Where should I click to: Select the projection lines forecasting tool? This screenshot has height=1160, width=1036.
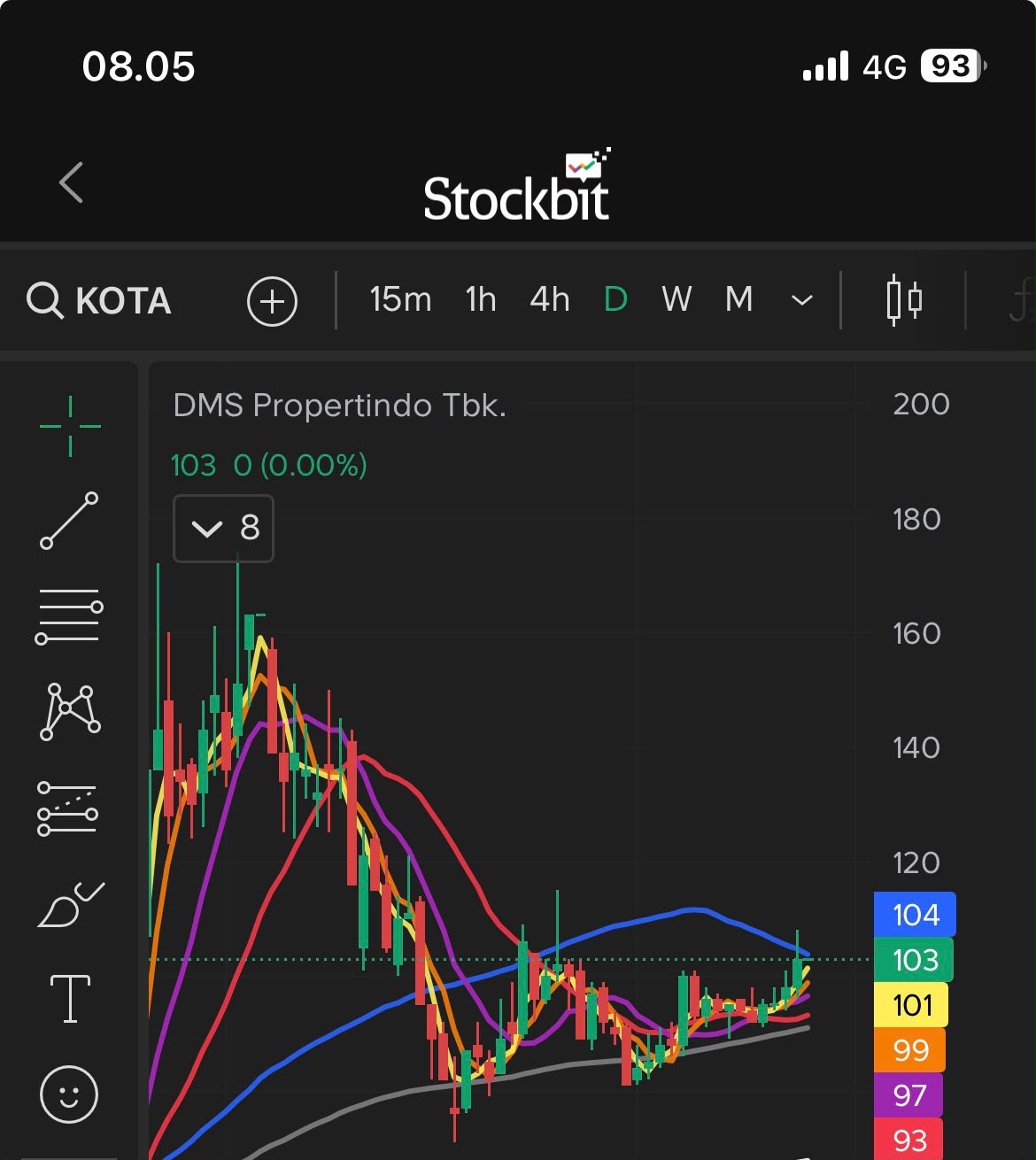pyautogui.click(x=68, y=808)
